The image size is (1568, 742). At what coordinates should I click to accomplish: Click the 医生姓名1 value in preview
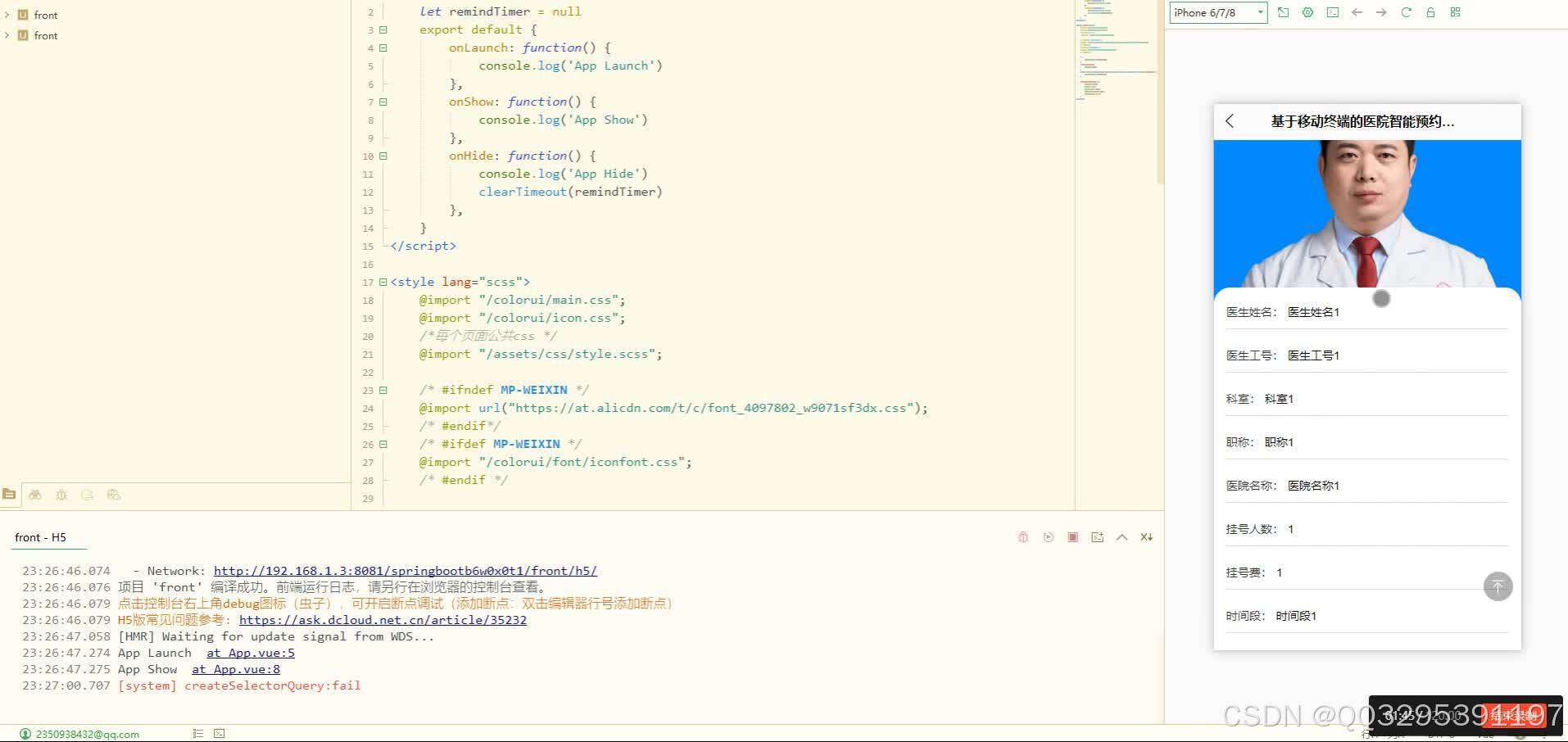pos(1313,312)
